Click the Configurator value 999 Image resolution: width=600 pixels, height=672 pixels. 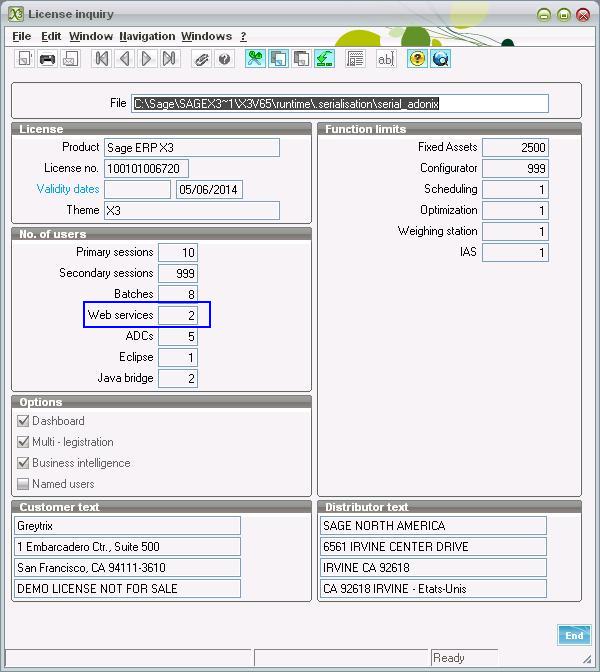pyautogui.click(x=515, y=168)
